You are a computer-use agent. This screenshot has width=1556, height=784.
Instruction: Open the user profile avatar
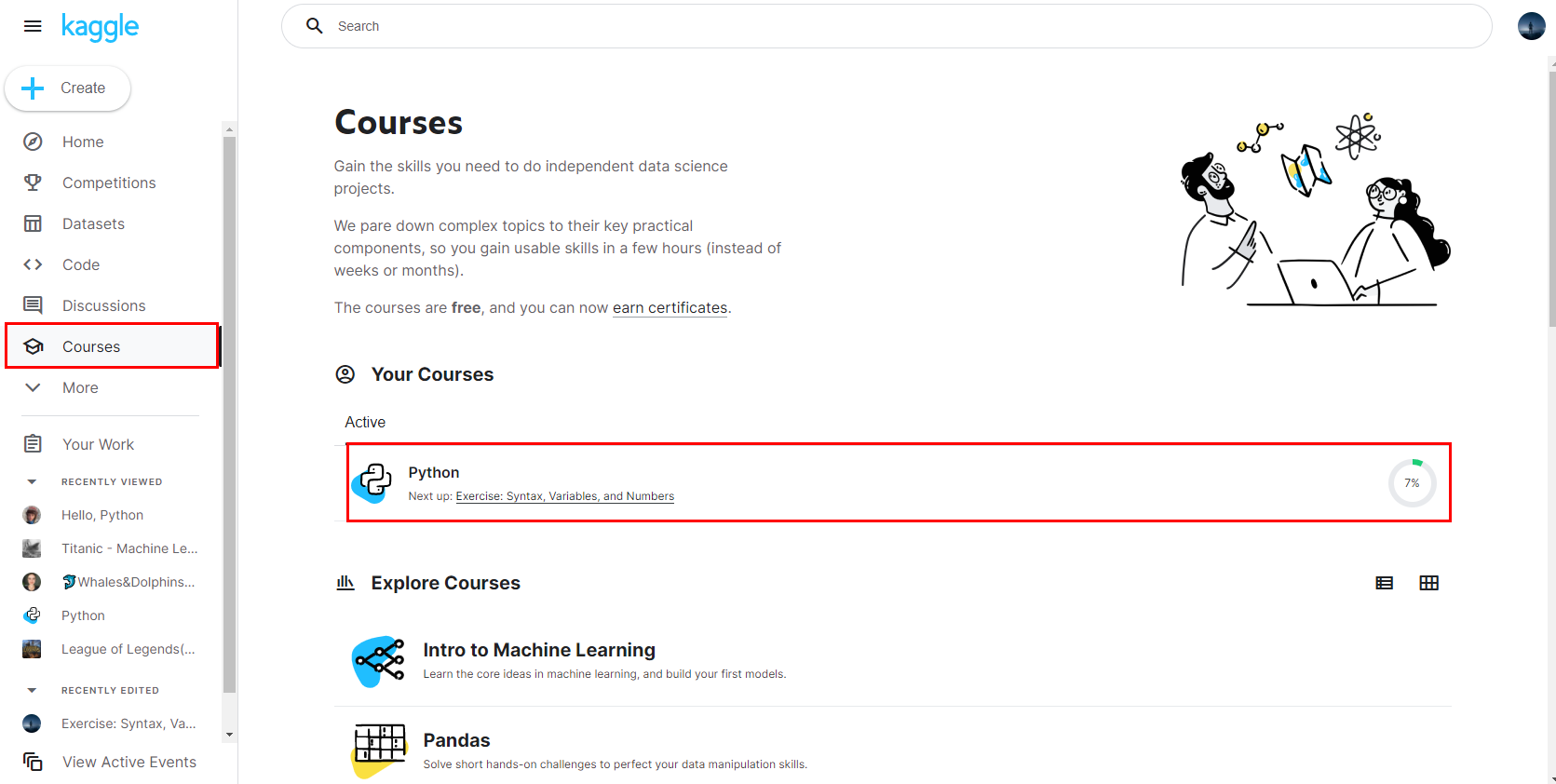(1531, 26)
